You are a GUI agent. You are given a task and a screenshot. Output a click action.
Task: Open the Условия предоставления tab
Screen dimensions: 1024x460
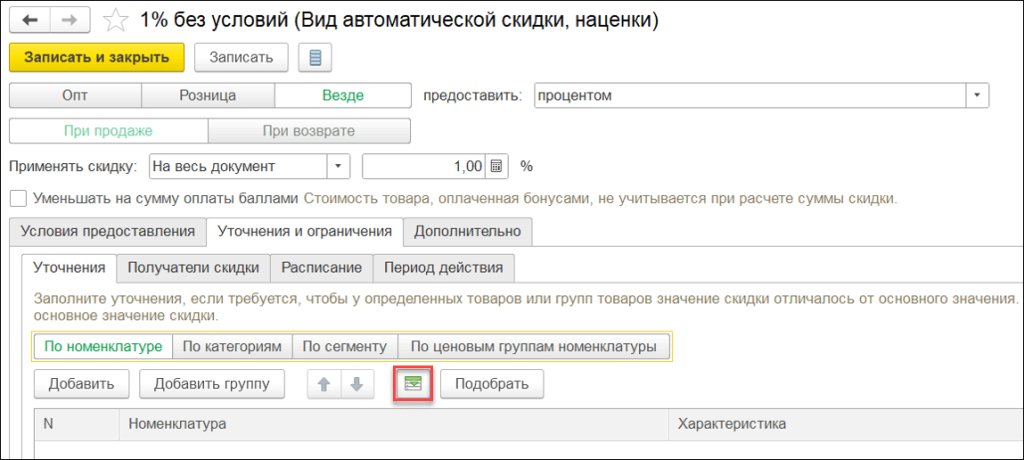click(108, 231)
